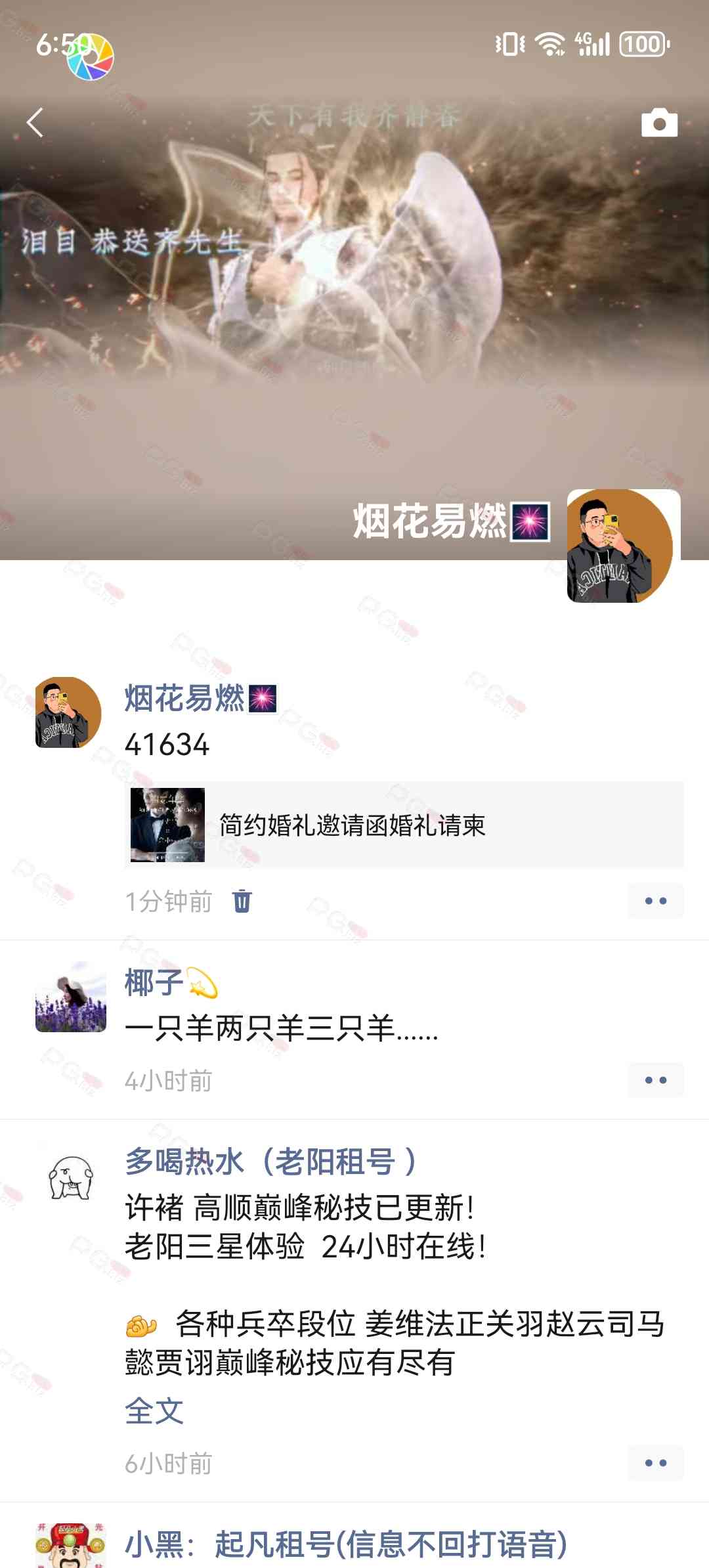Open the two-dot menu on 椰子's post
Image resolution: width=709 pixels, height=1568 pixels.
tap(655, 1080)
